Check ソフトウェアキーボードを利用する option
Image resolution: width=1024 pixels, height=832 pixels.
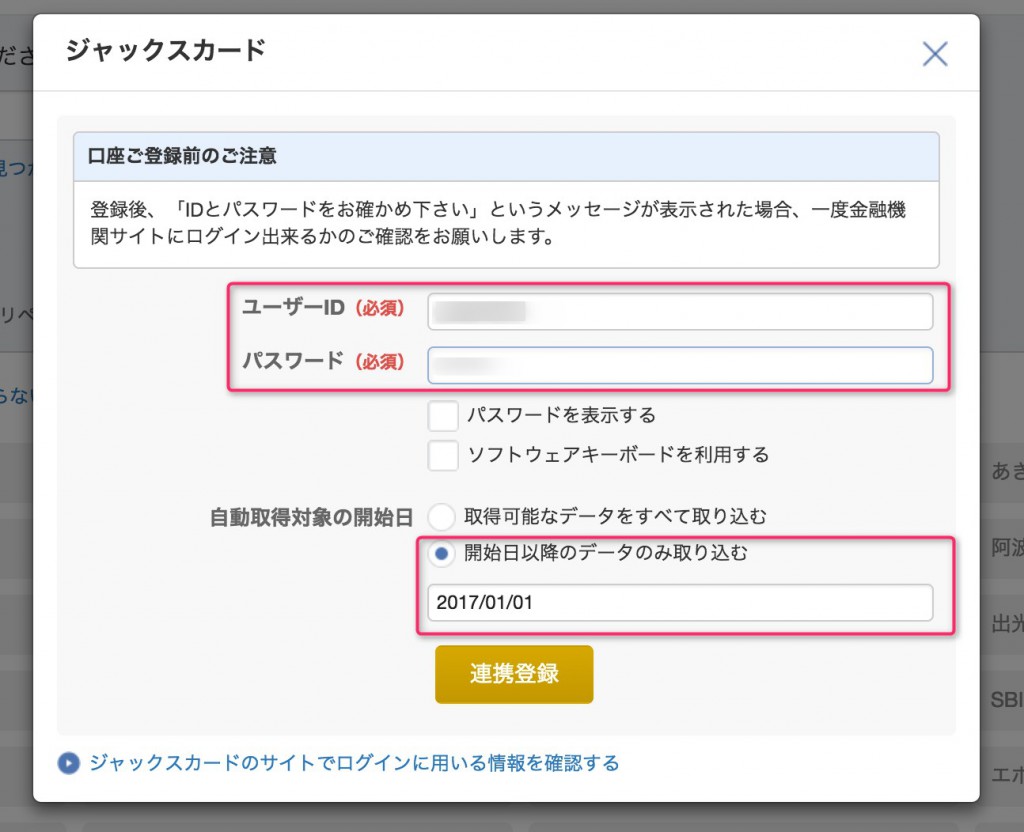point(443,455)
